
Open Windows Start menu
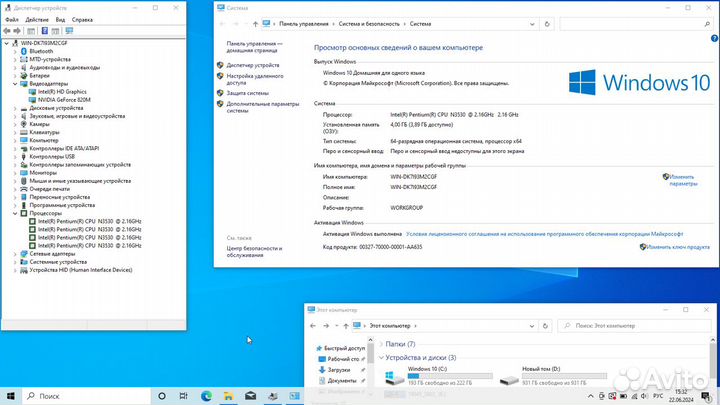coord(11,396)
